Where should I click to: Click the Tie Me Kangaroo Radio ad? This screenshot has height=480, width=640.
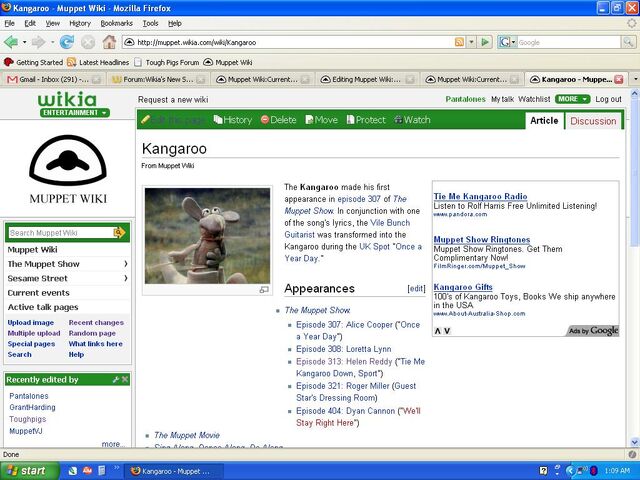click(480, 196)
